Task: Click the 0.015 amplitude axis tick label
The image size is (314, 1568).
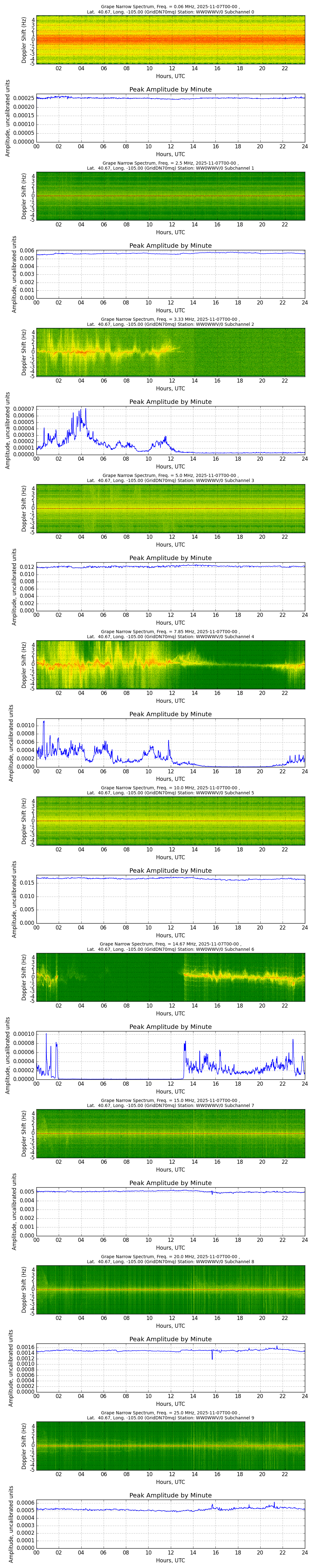Action: pos(27,882)
